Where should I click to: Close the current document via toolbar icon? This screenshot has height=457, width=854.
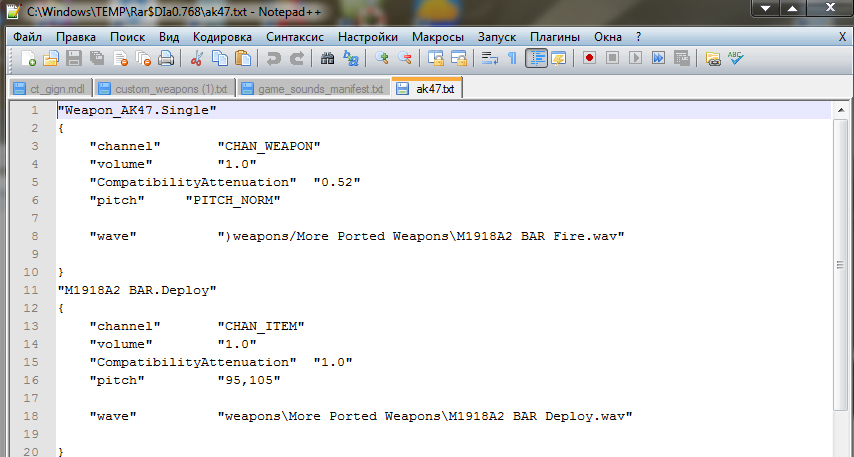click(x=120, y=58)
